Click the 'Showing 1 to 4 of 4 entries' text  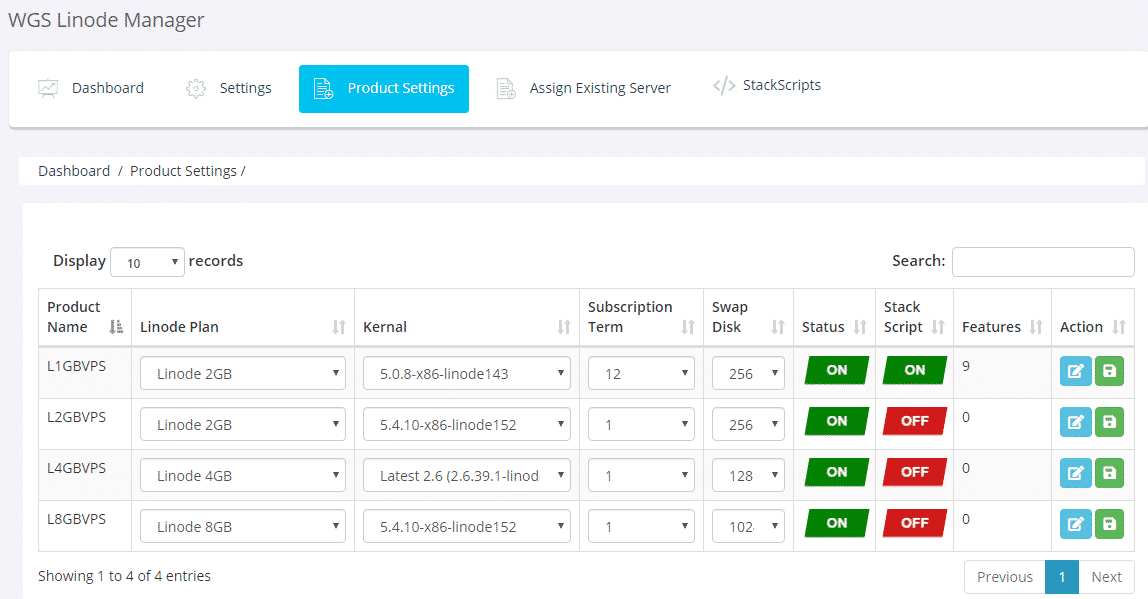124,576
